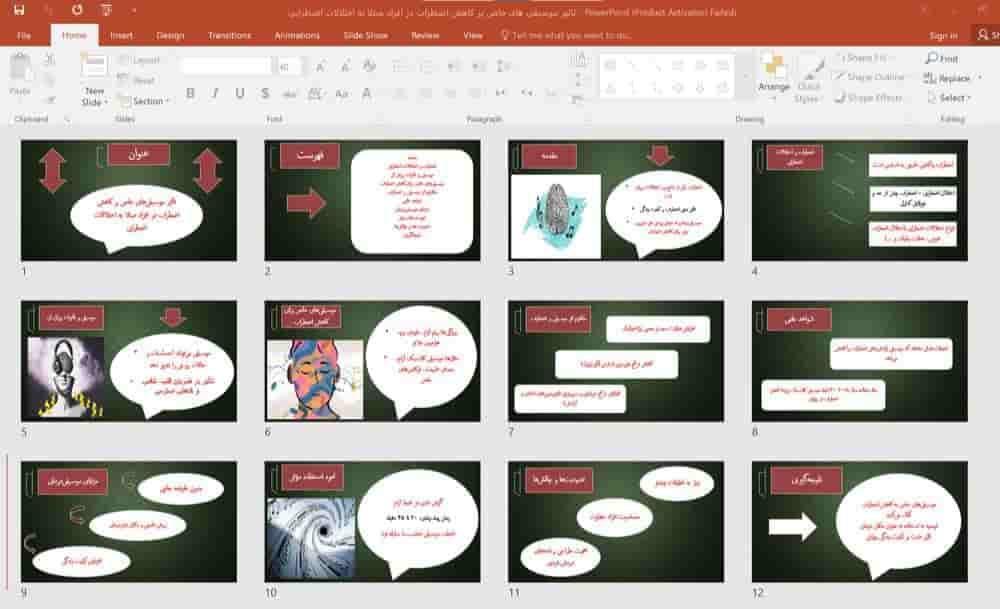Open the Animations tab
The width and height of the screenshot is (1000, 609).
(x=297, y=36)
